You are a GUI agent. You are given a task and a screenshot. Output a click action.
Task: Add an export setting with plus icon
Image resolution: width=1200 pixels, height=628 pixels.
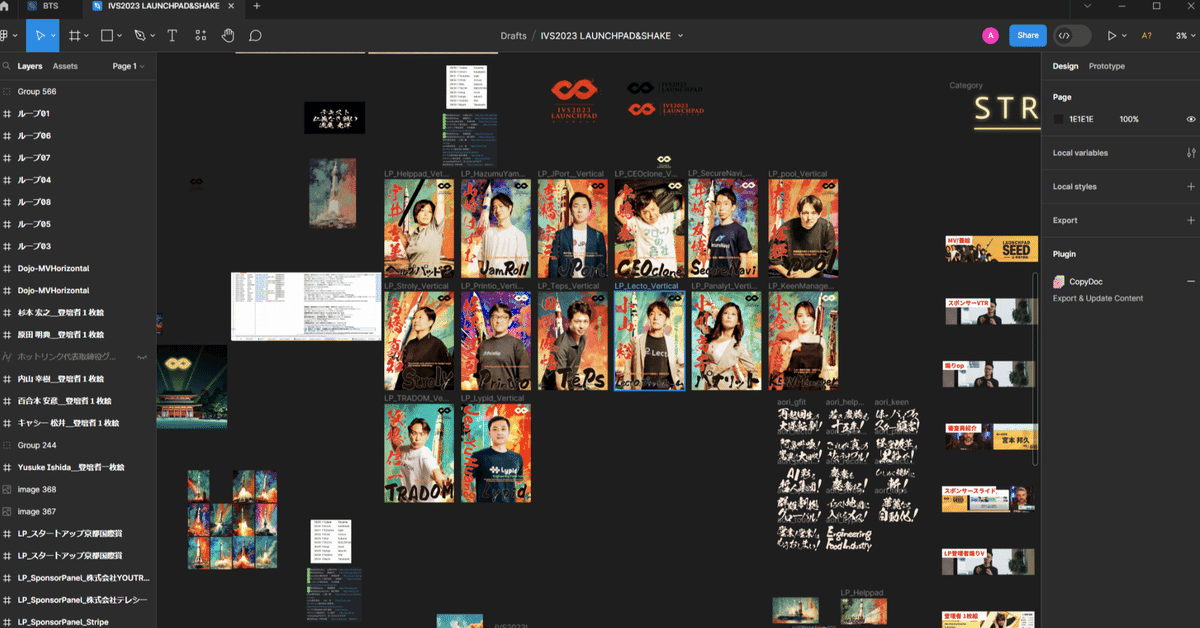coord(1191,220)
